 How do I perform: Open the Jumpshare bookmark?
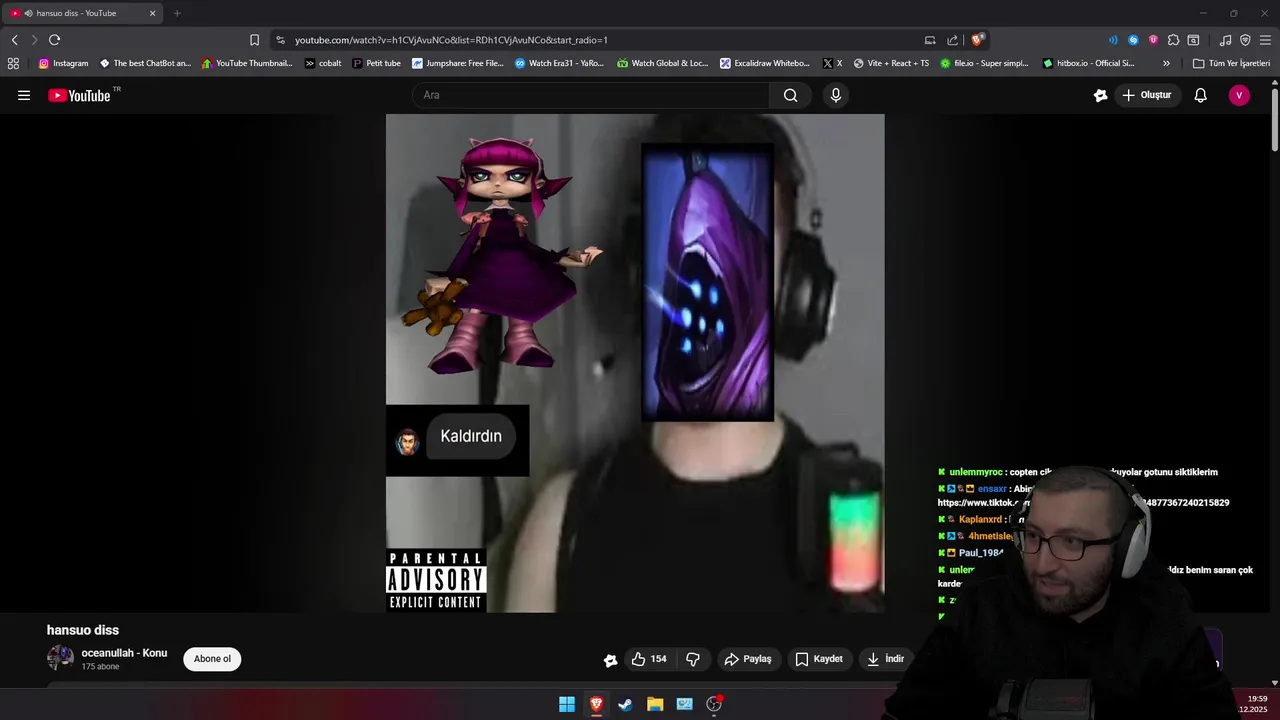coord(458,63)
